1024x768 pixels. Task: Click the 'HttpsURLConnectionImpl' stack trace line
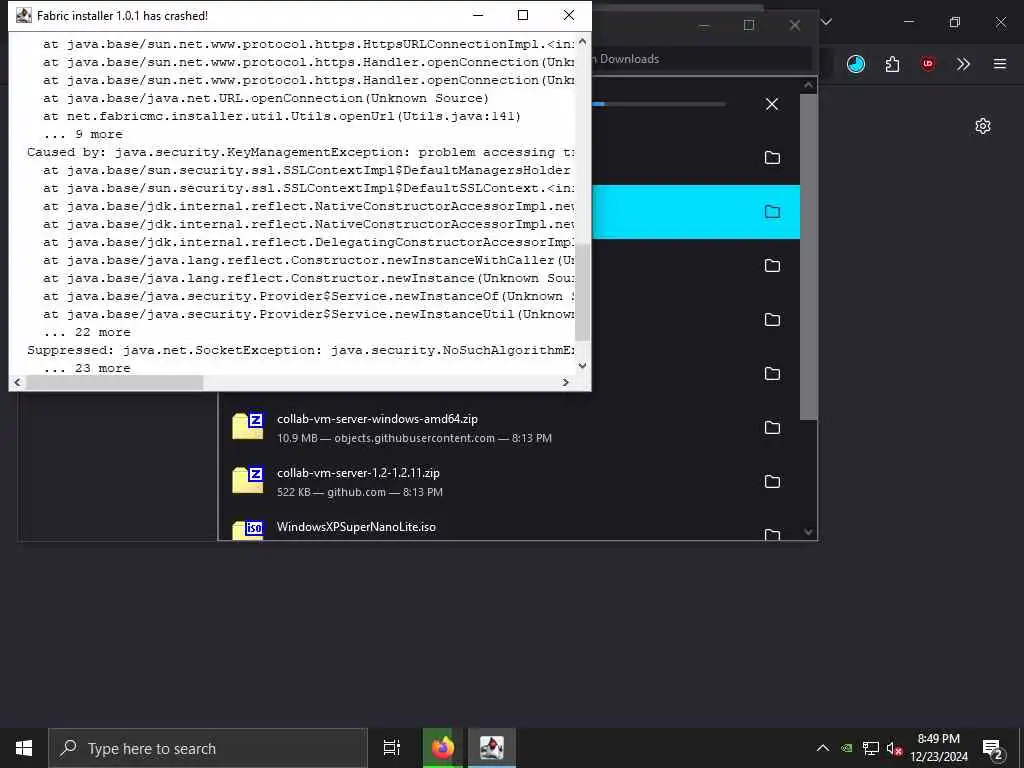click(308, 44)
